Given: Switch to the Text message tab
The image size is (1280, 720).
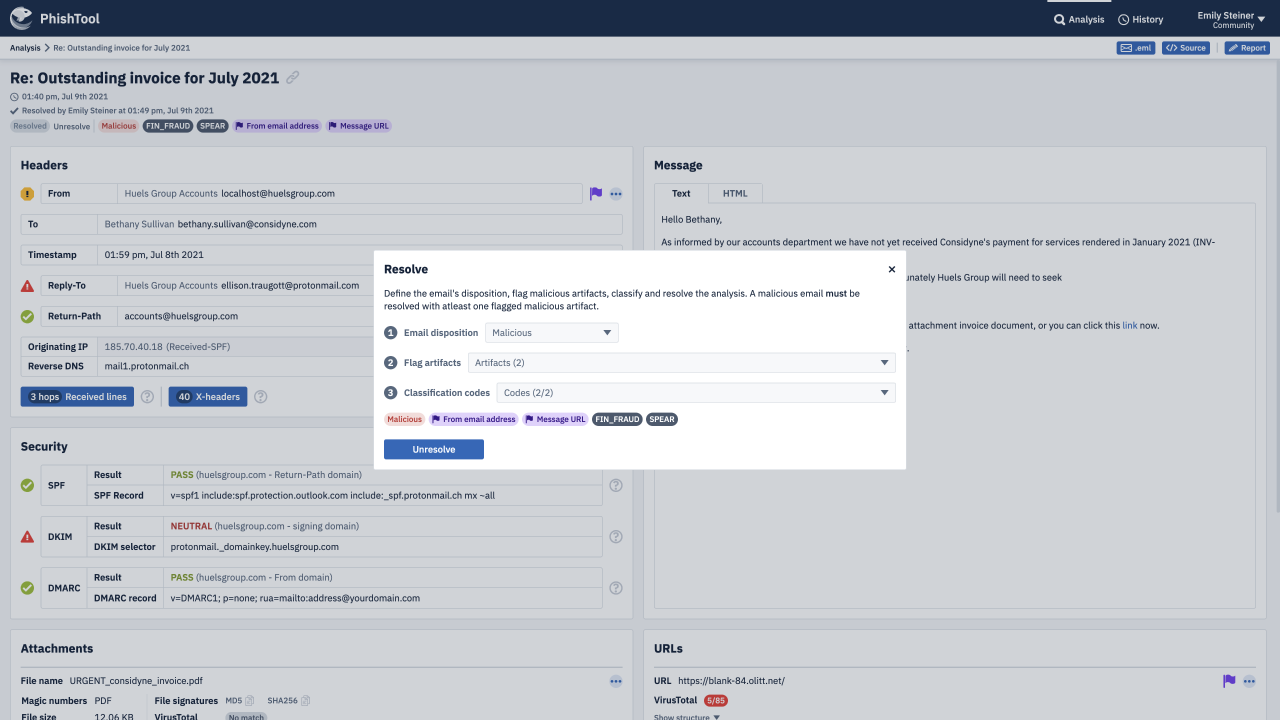Looking at the screenshot, I should 681,193.
